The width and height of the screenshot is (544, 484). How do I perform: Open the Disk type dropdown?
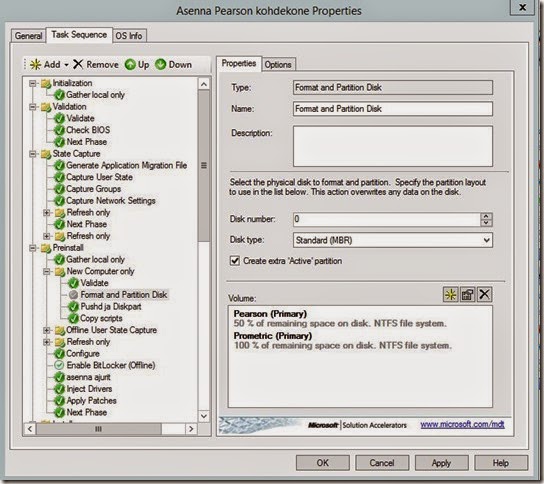(486, 240)
